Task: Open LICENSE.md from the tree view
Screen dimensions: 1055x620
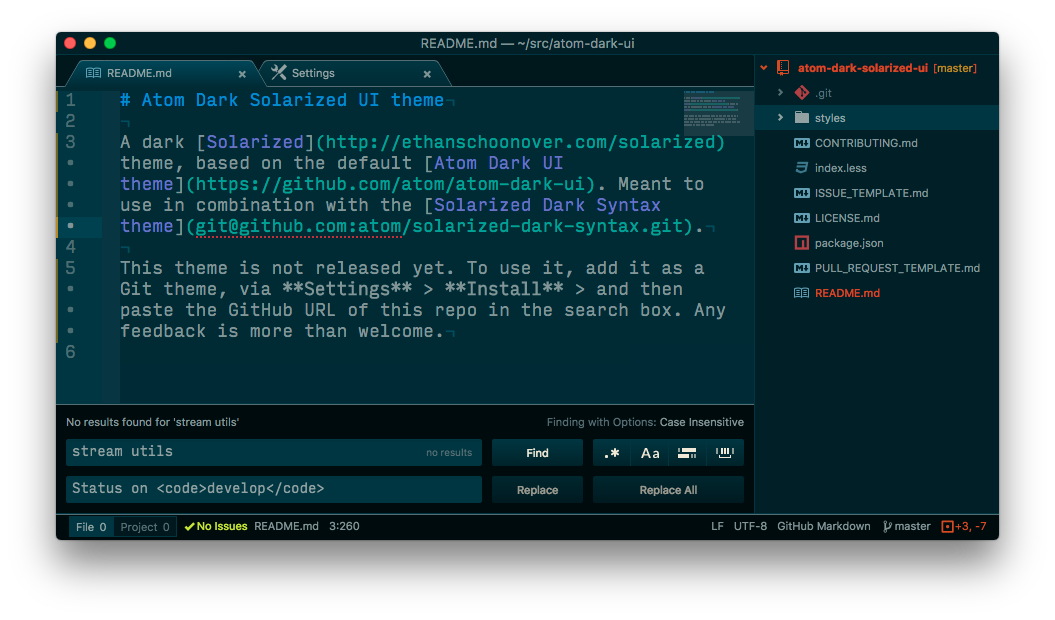Action: coord(847,218)
